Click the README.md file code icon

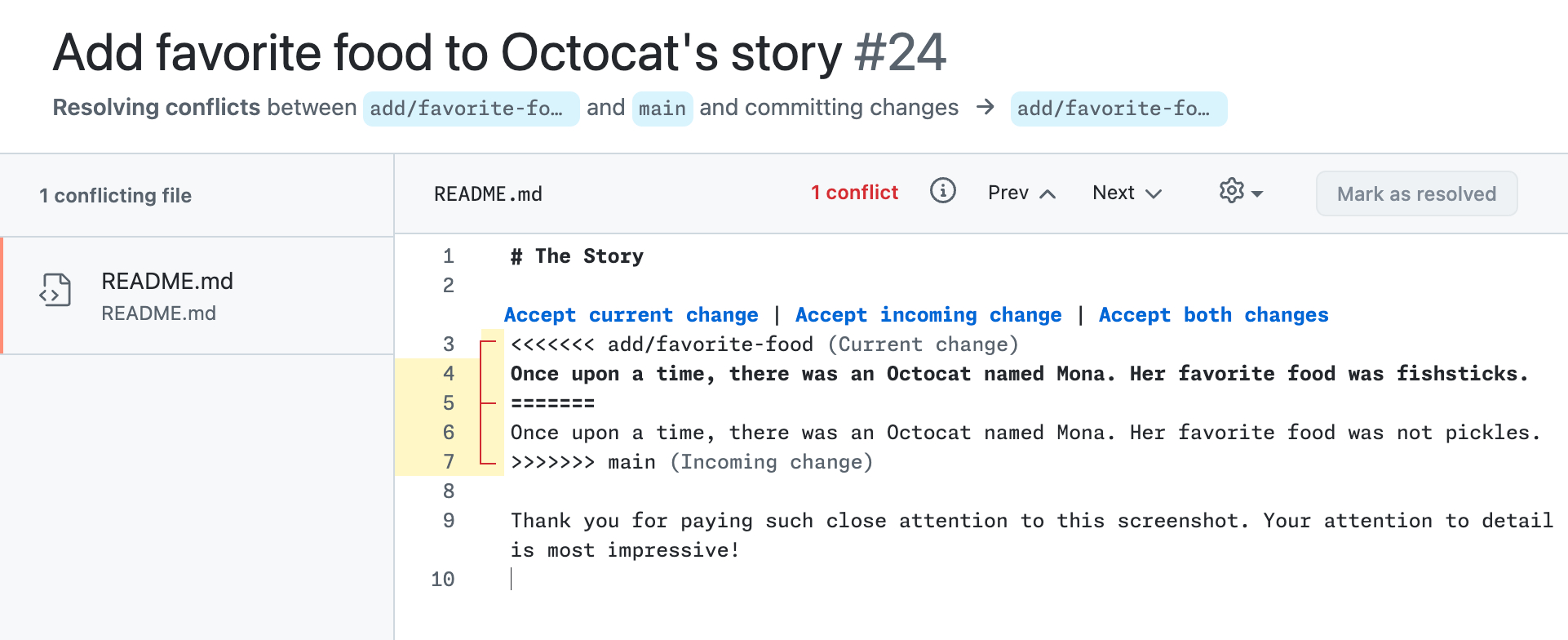pyautogui.click(x=55, y=290)
